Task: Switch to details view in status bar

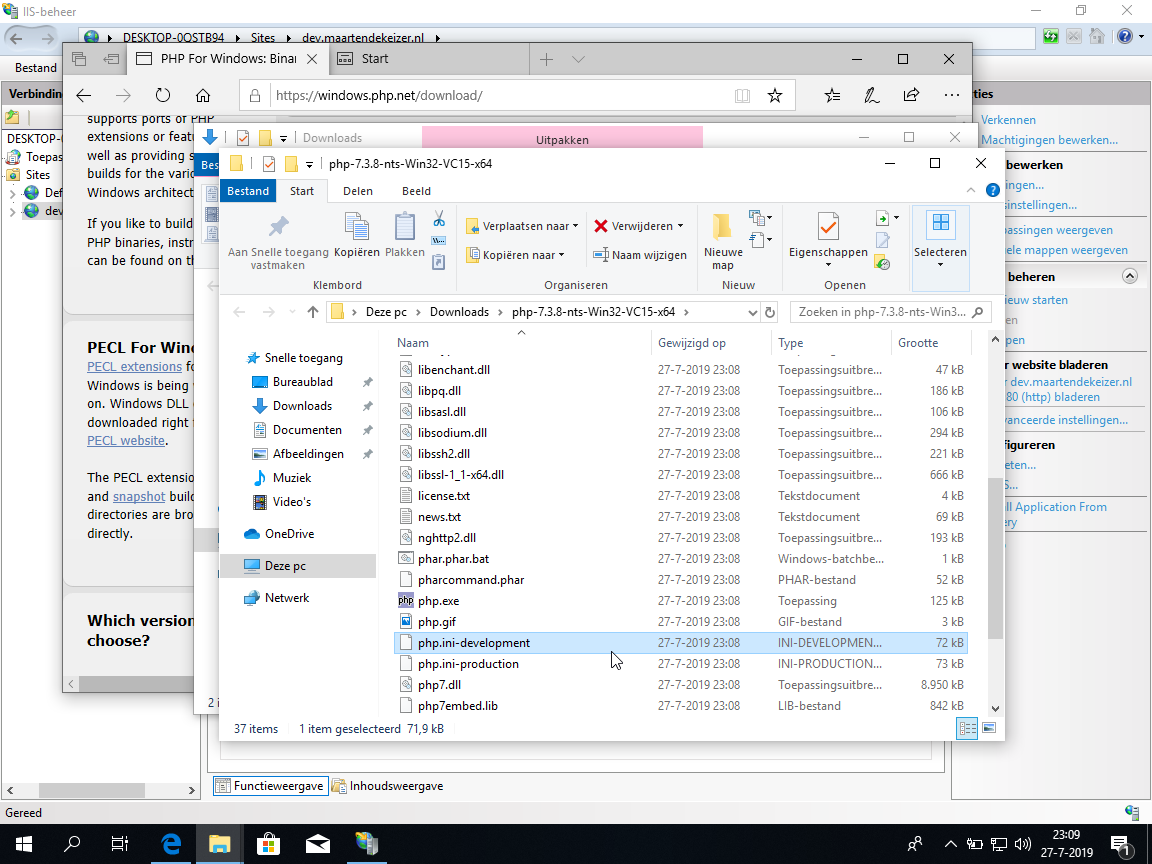Action: coord(967,729)
